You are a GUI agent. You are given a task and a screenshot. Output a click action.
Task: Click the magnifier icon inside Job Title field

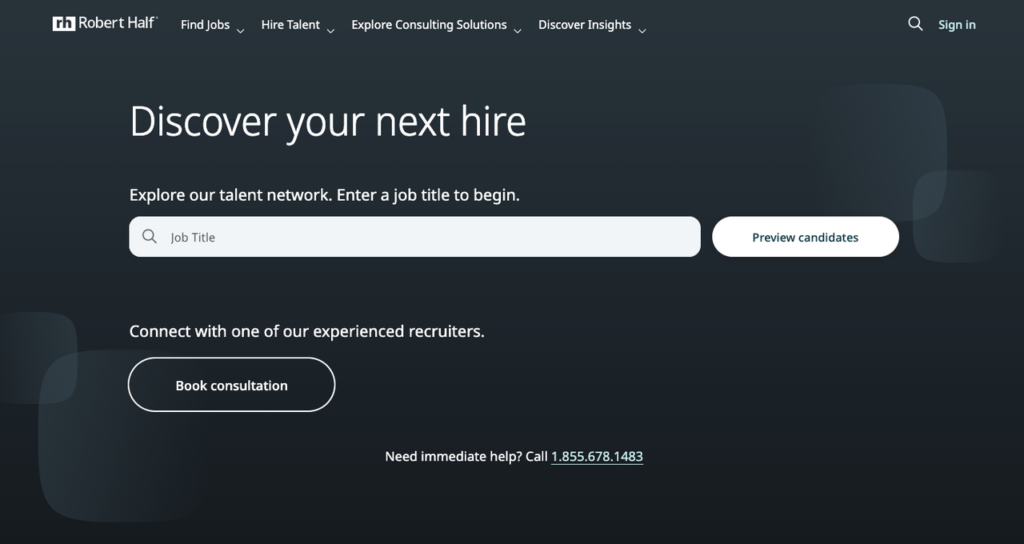pyautogui.click(x=150, y=236)
